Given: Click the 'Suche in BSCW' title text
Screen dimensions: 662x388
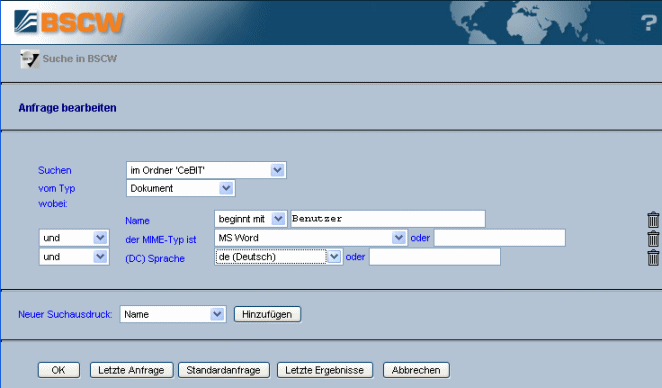Looking at the screenshot, I should coord(80,59).
